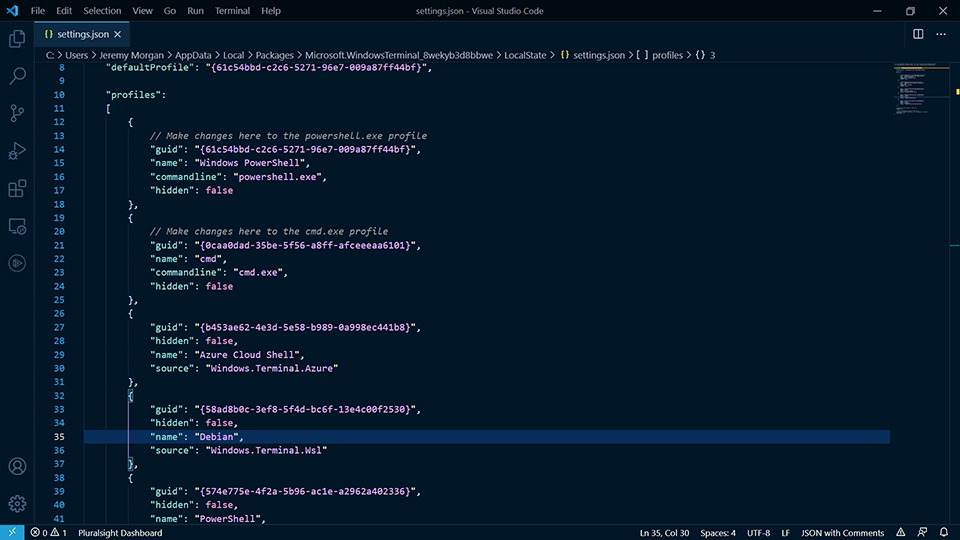
Task: Click AppData breadcrumb segment
Action: pos(193,55)
